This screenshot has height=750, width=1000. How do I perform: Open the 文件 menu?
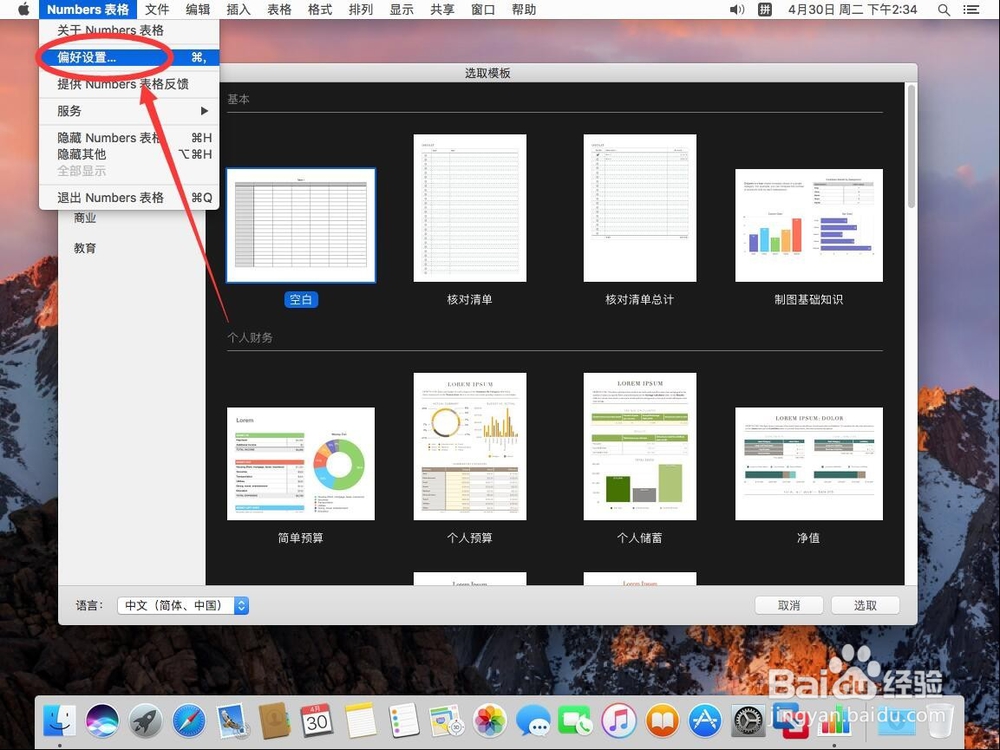click(157, 10)
